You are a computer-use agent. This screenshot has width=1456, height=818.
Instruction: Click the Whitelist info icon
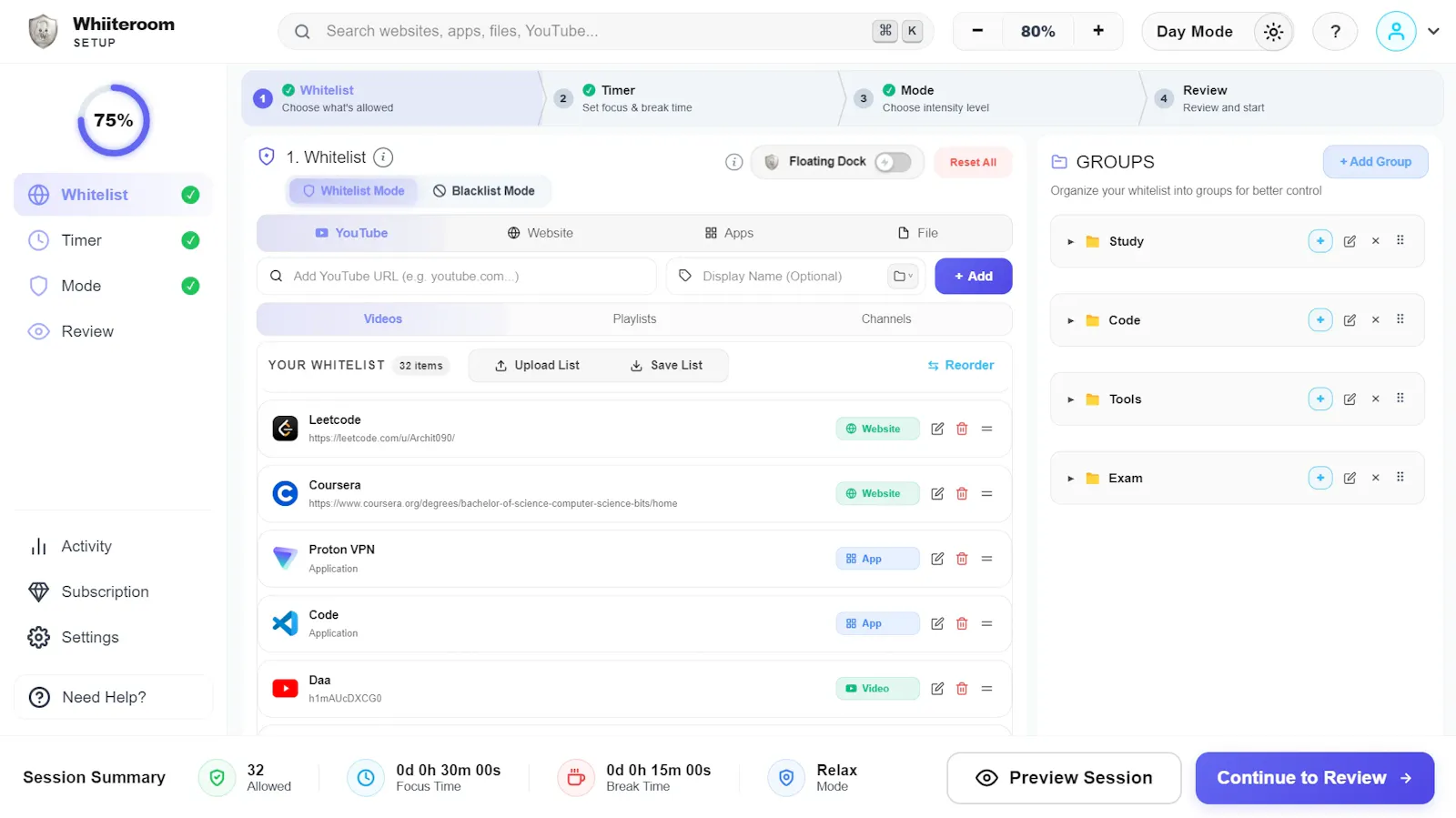click(384, 157)
